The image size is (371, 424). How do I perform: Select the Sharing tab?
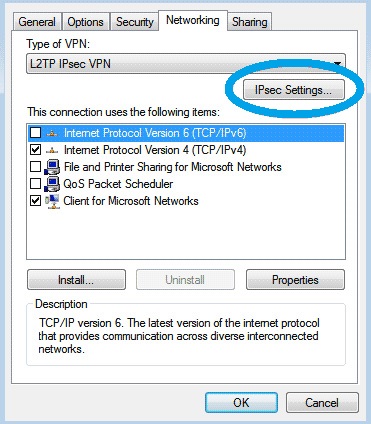(250, 22)
